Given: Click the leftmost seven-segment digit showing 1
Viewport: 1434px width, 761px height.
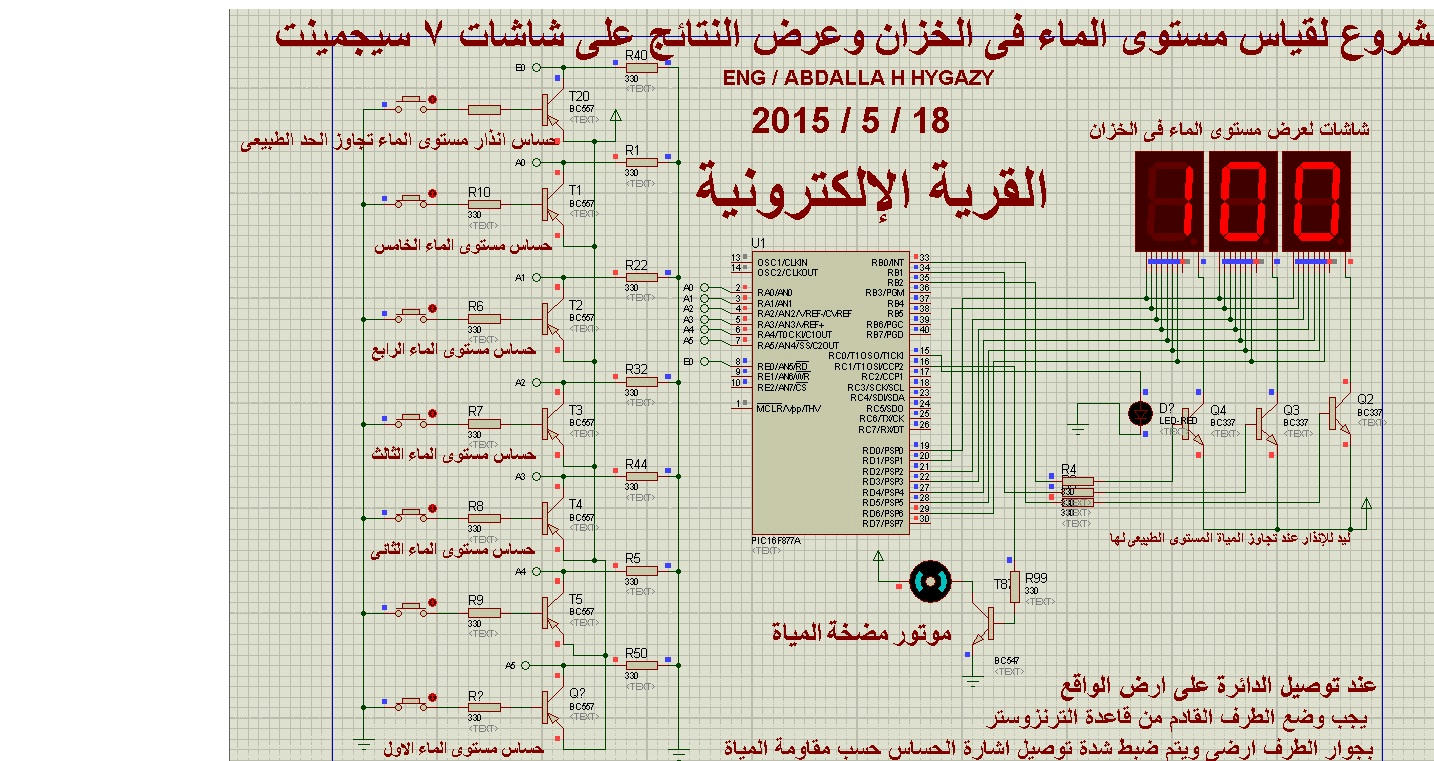Looking at the screenshot, I should pyautogui.click(x=1169, y=201).
